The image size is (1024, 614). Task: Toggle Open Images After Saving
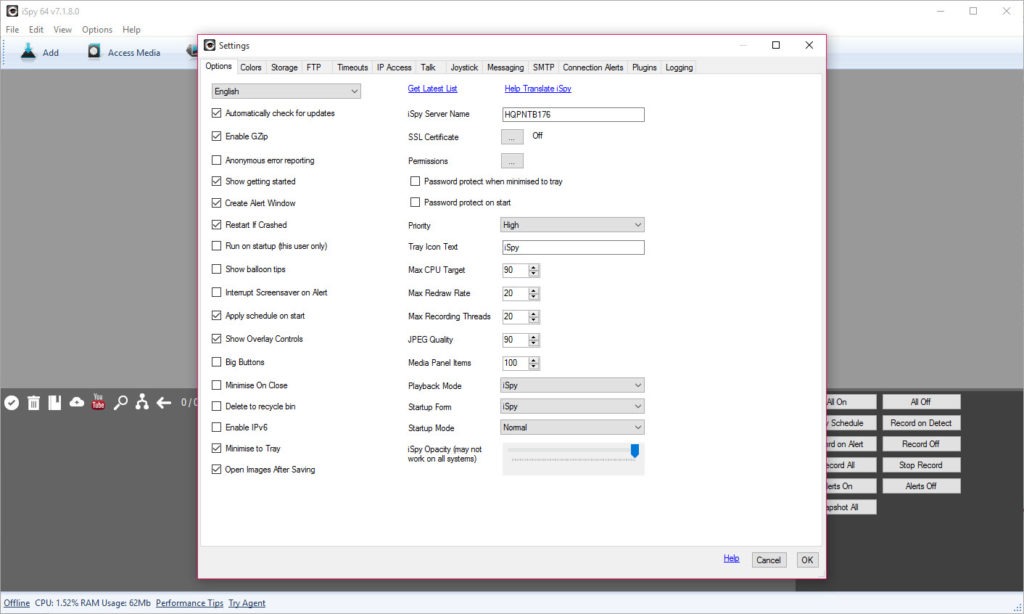click(x=216, y=469)
